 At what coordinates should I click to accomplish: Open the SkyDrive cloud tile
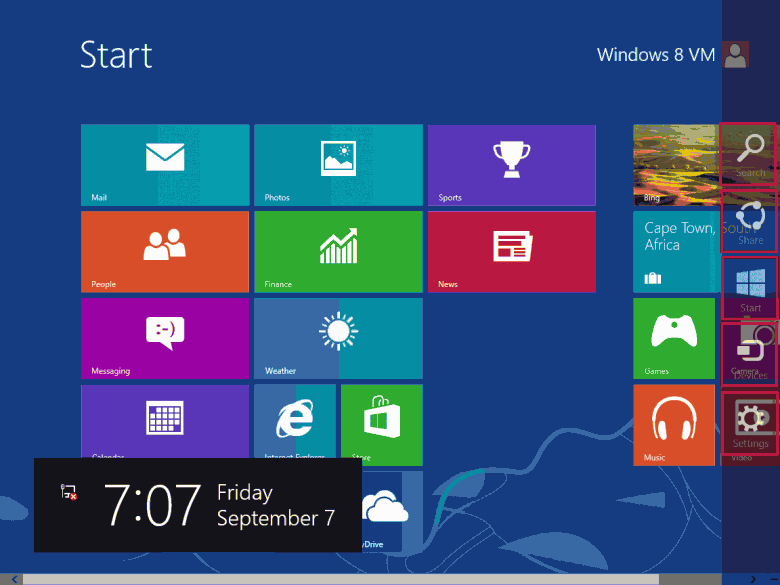(392, 511)
